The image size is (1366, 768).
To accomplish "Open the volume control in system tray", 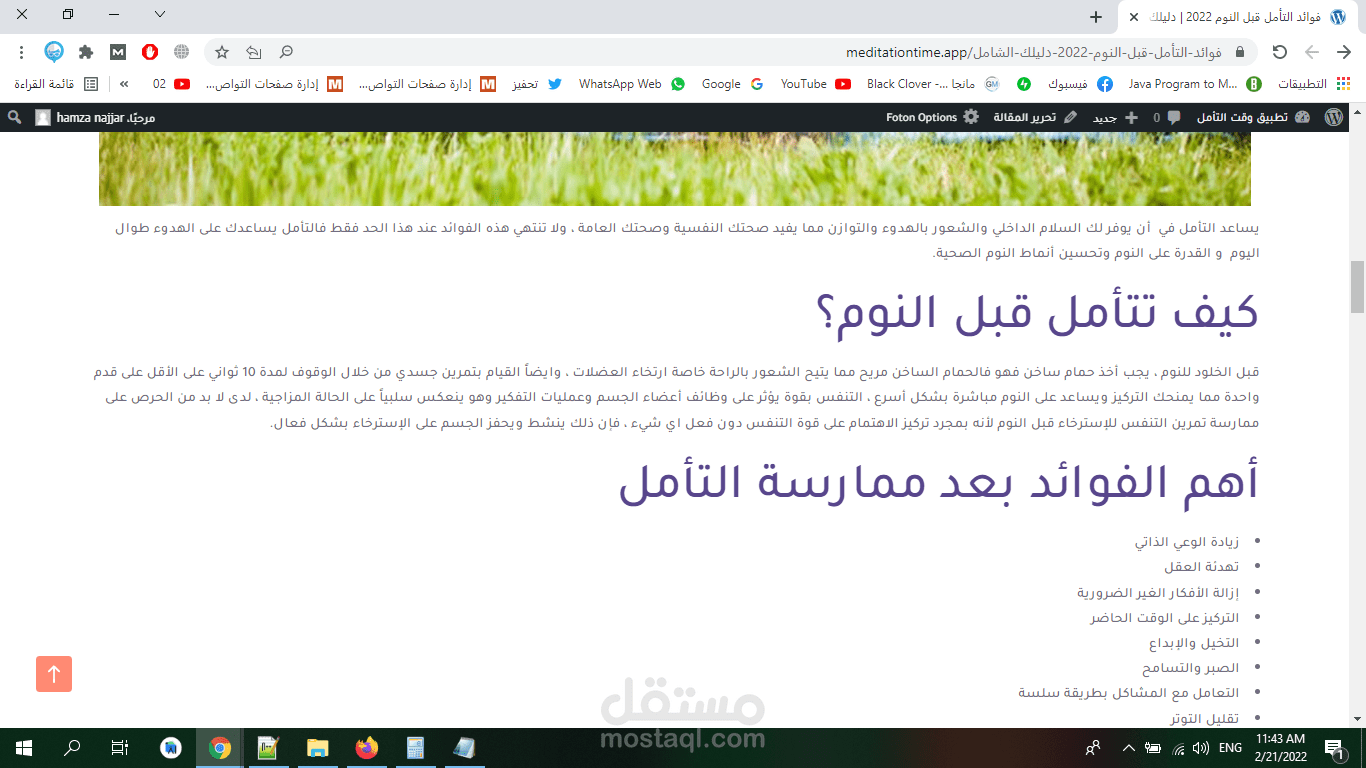I will point(1199,747).
